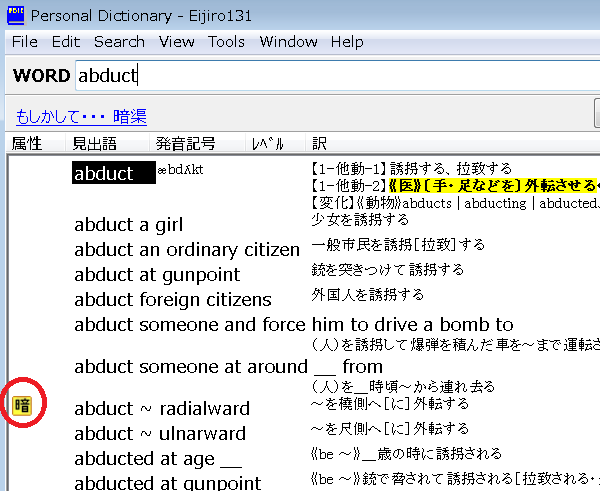Select the 'abducted at gunpoint' entry
Viewport: 600px width, 491px height.
[x=168, y=483]
